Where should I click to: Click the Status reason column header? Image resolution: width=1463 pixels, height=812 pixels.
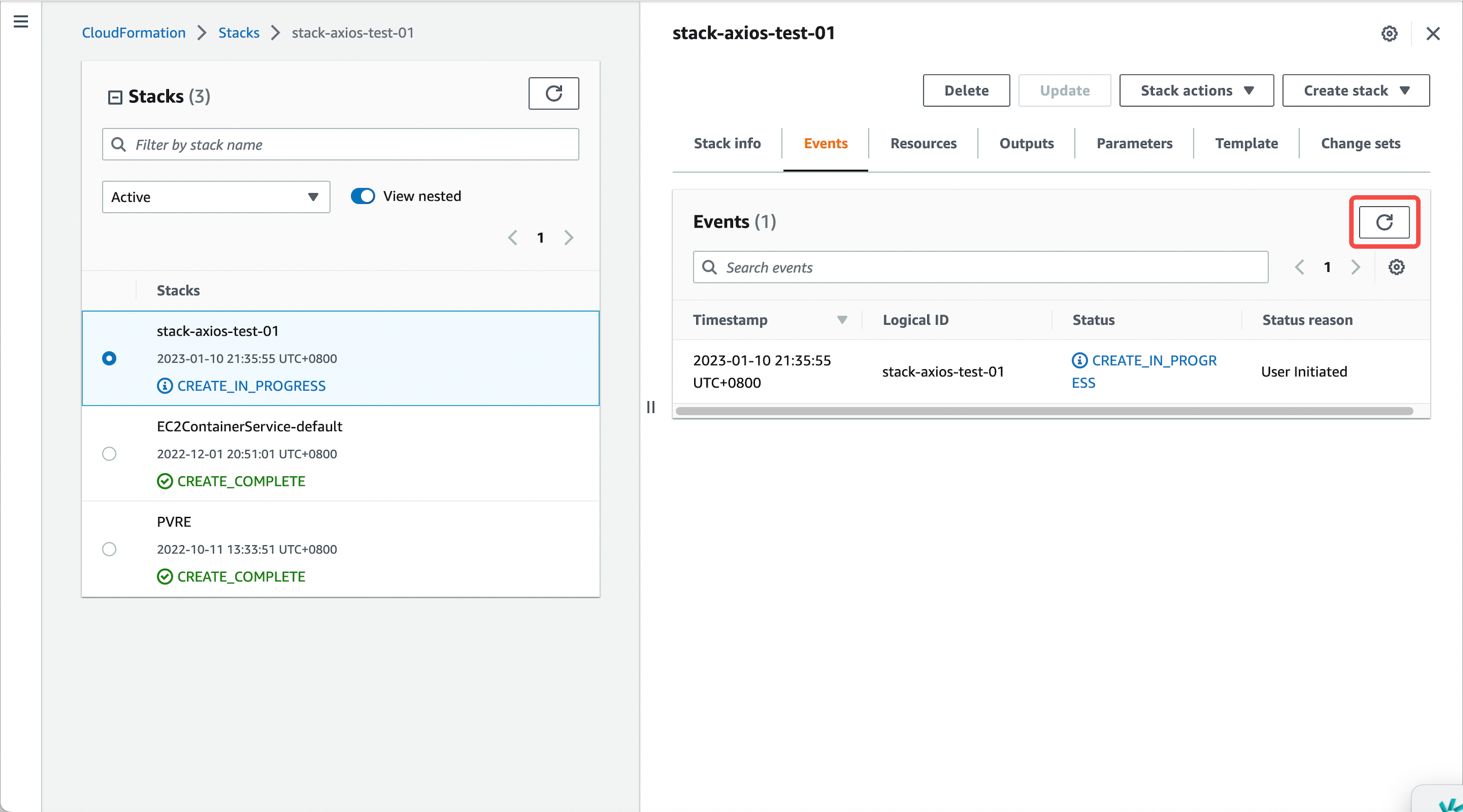1307,320
